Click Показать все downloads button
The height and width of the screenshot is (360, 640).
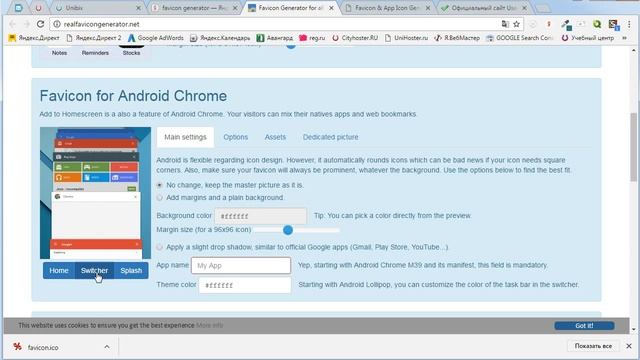[x=593, y=346]
